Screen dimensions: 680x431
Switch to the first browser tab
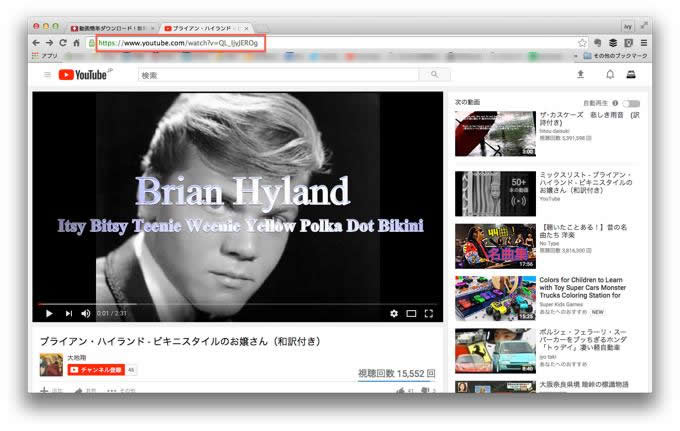[113, 27]
